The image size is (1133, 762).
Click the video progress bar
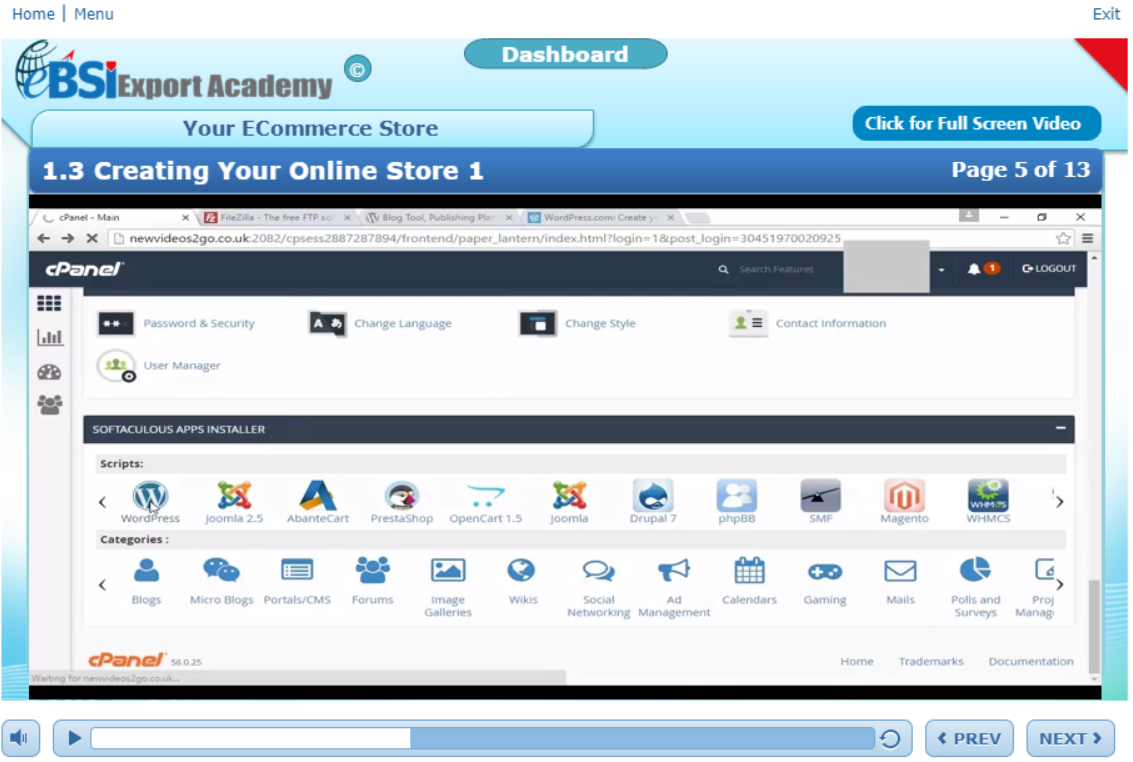click(483, 738)
